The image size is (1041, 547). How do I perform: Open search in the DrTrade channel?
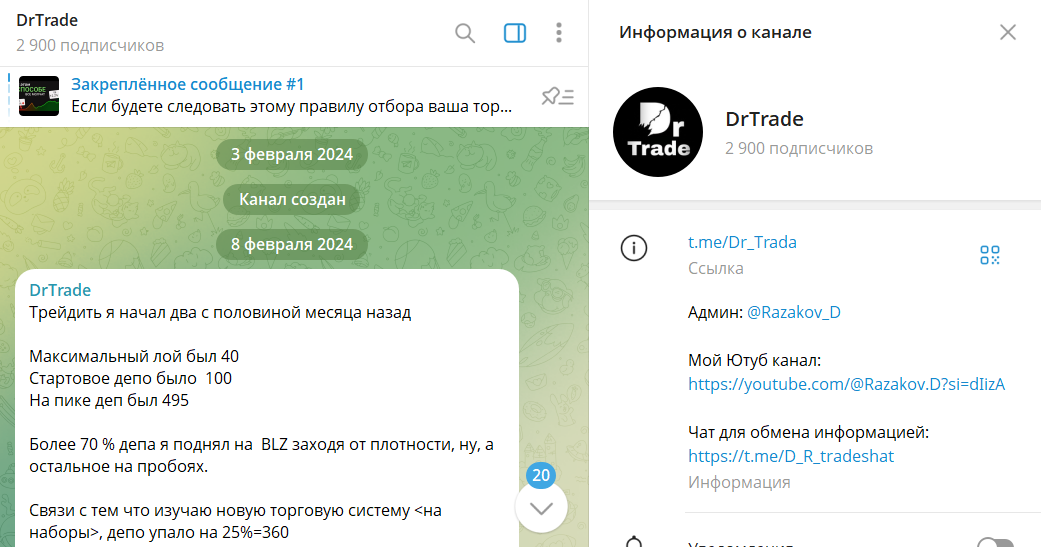click(465, 33)
